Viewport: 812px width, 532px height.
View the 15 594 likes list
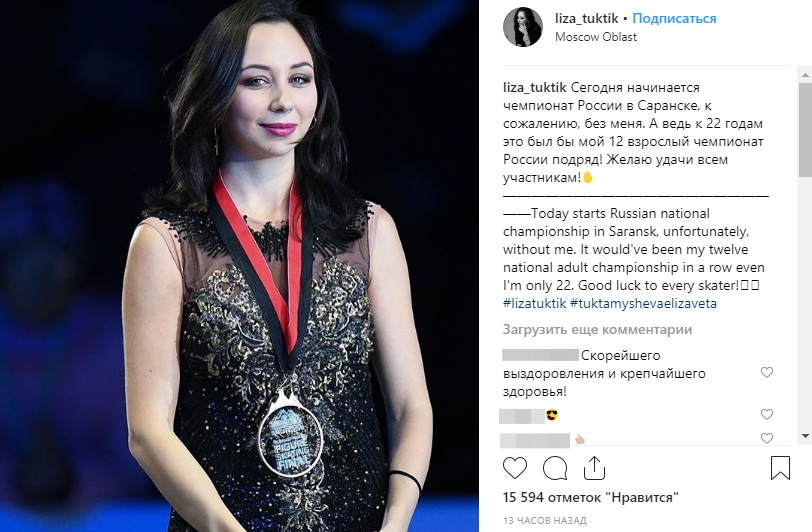[590, 497]
